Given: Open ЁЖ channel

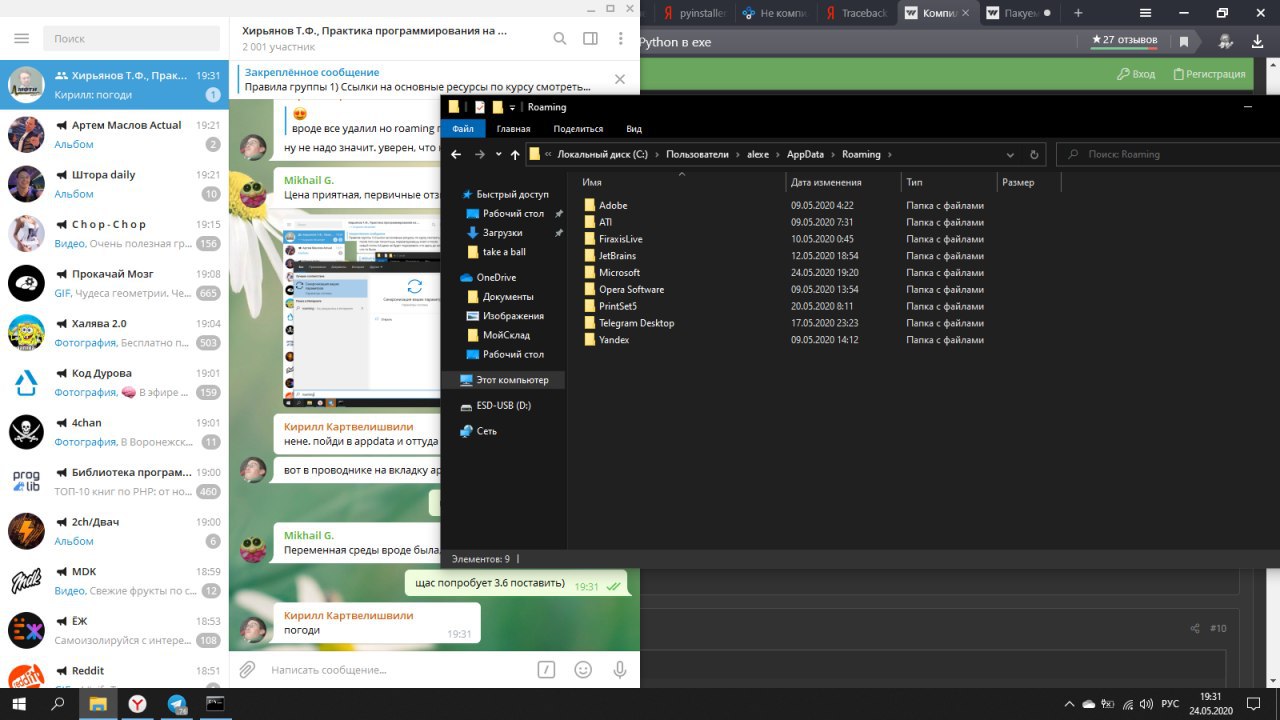Looking at the screenshot, I should point(114,630).
